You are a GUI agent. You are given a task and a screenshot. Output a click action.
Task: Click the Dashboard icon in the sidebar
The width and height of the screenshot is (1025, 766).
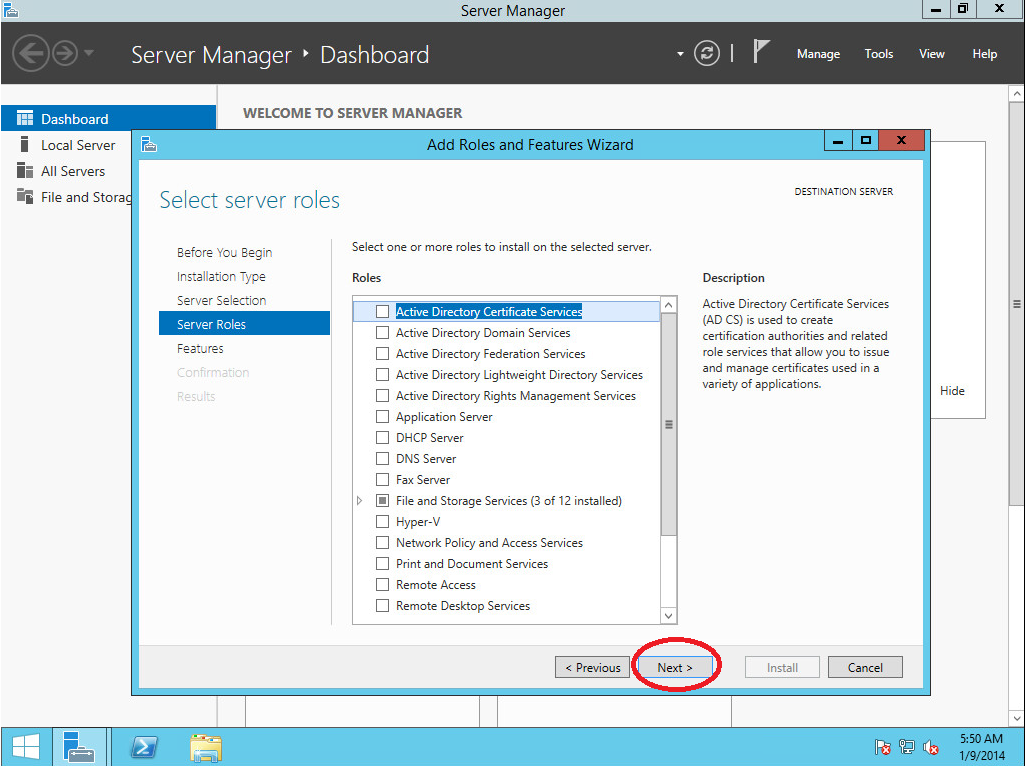pyautogui.click(x=25, y=118)
